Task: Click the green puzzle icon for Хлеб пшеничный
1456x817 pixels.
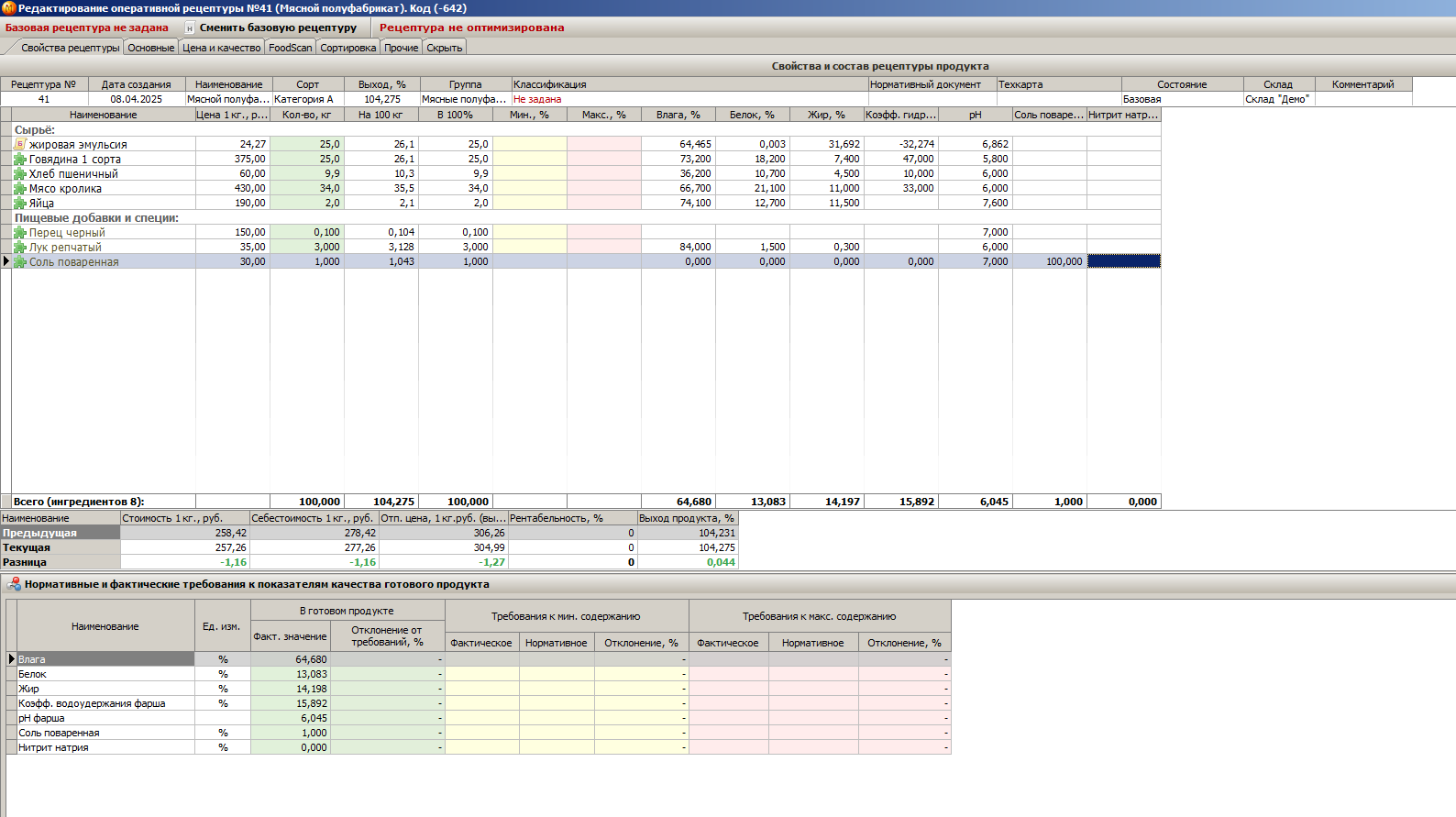Action: pos(20,173)
